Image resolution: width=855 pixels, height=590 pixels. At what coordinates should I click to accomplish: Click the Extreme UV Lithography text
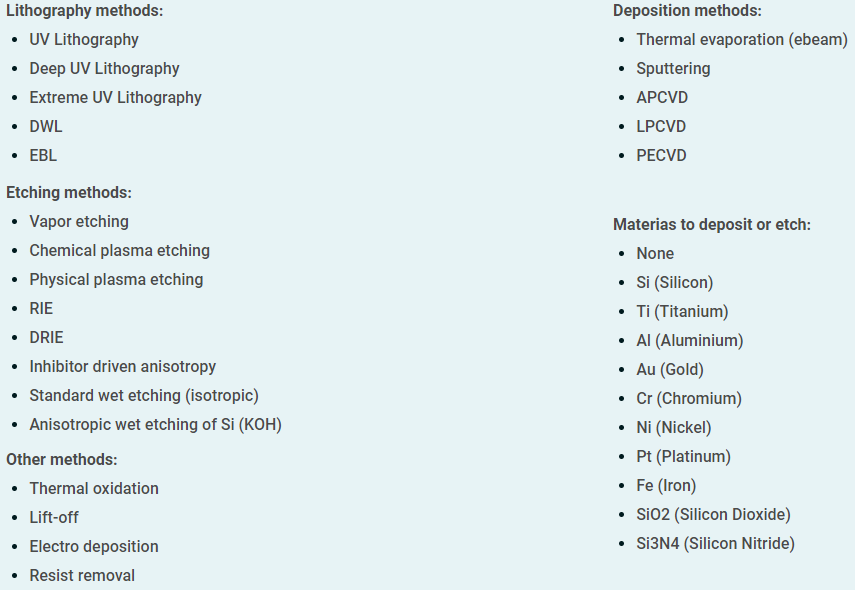pyautogui.click(x=116, y=98)
